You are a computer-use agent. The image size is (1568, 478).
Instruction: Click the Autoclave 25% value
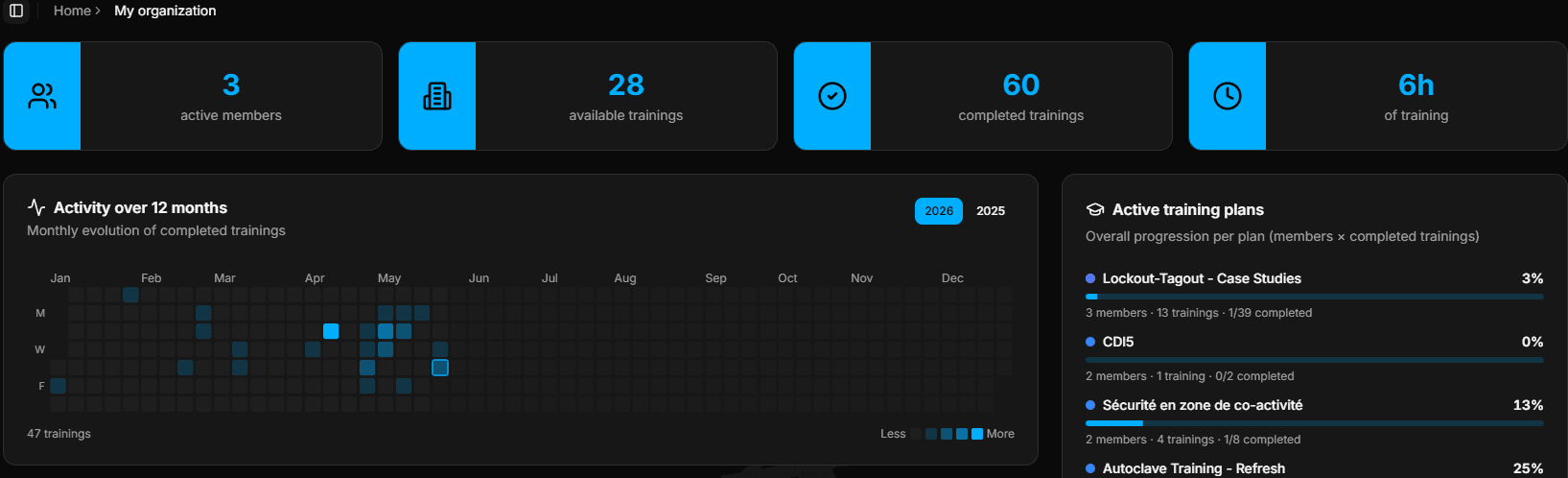pos(1529,468)
